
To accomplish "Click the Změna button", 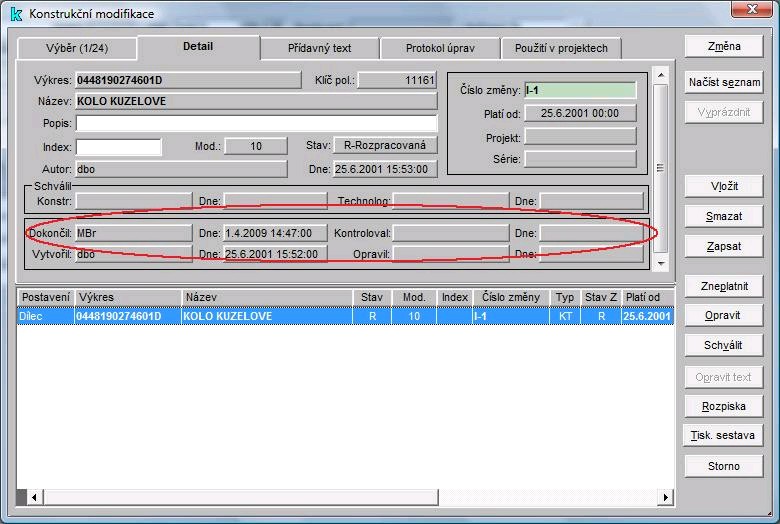I will tap(724, 46).
